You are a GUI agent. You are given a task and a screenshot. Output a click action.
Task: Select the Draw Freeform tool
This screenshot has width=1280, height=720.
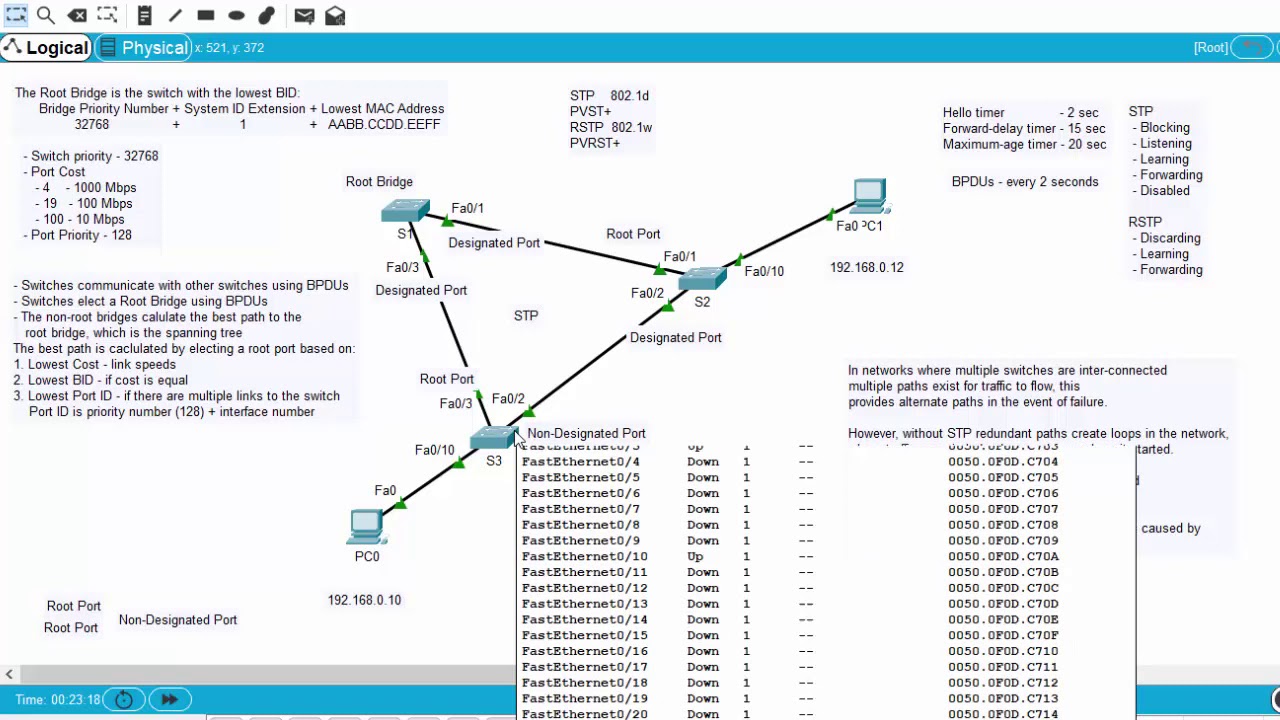tap(266, 15)
